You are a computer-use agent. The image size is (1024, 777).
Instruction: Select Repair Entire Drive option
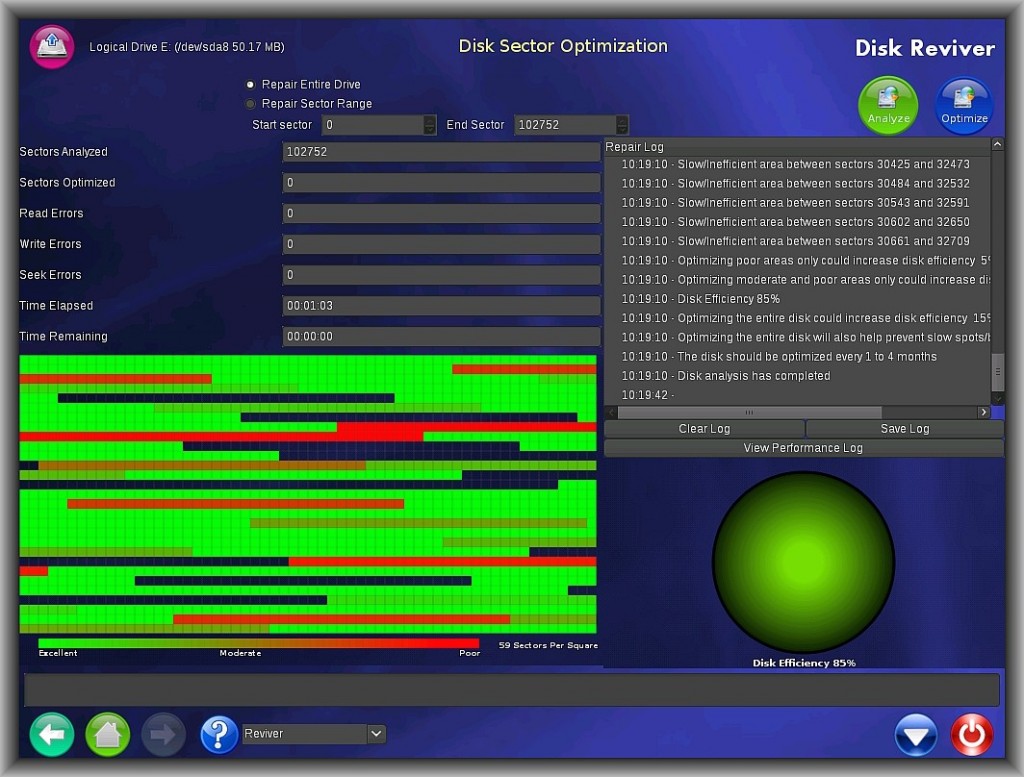click(304, 84)
